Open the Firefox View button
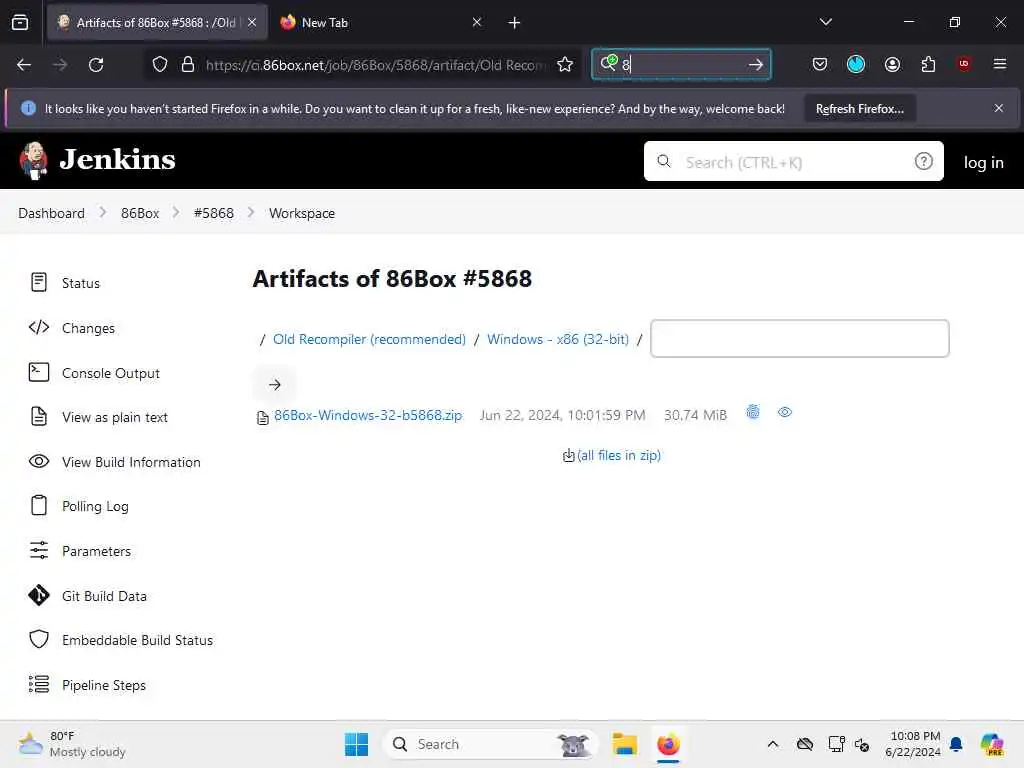This screenshot has height=768, width=1024. click(20, 22)
